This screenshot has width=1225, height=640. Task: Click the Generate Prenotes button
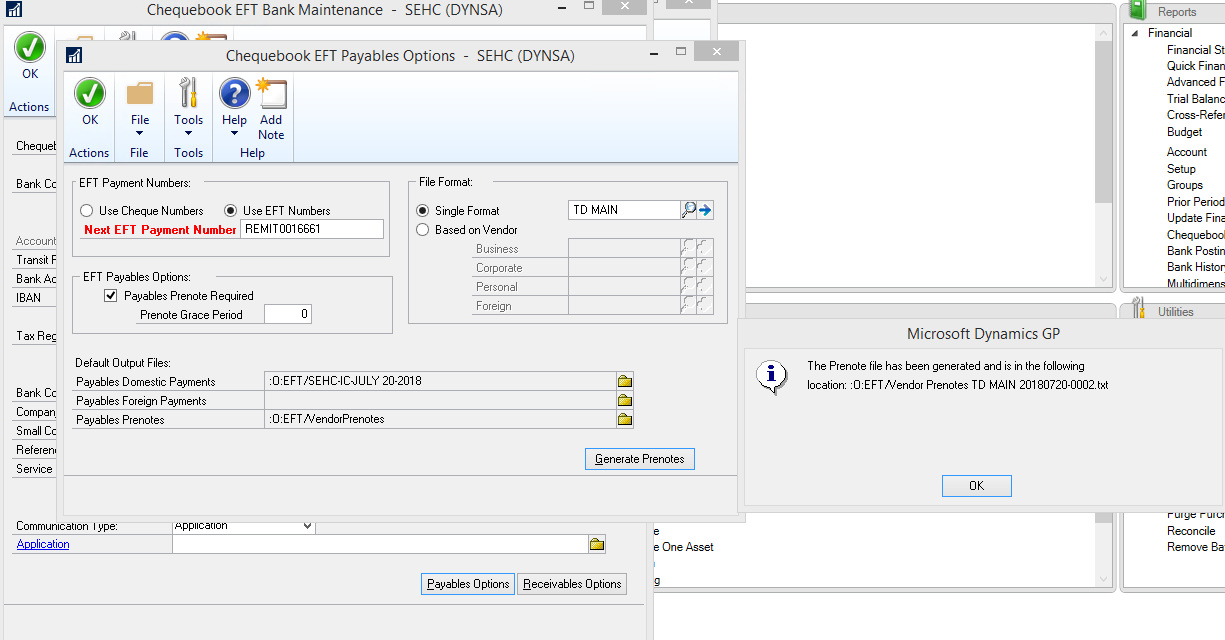(x=639, y=458)
